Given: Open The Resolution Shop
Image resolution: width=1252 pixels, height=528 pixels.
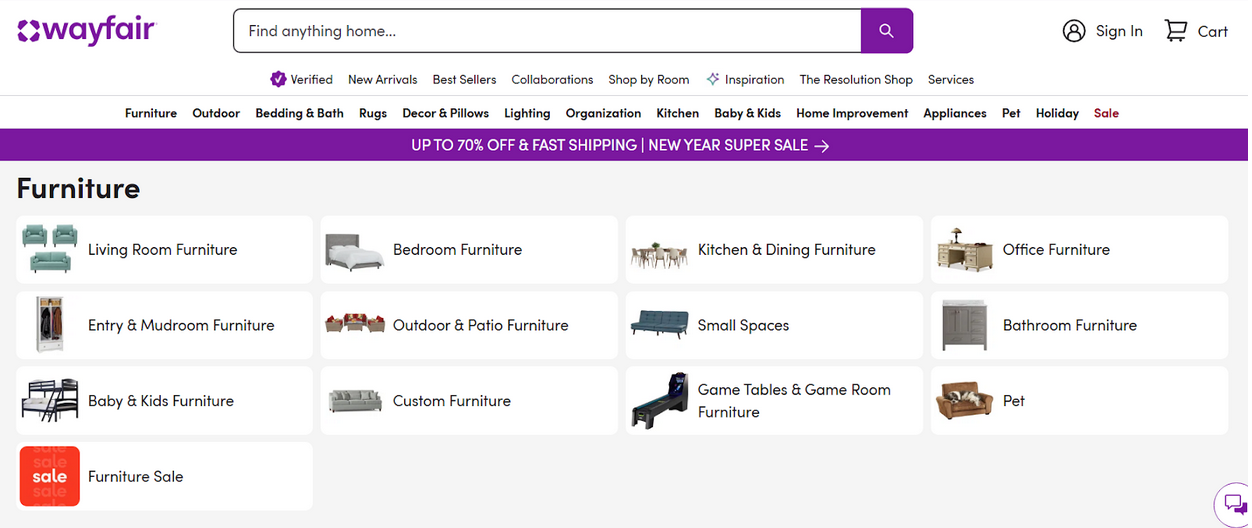Looking at the screenshot, I should (856, 79).
